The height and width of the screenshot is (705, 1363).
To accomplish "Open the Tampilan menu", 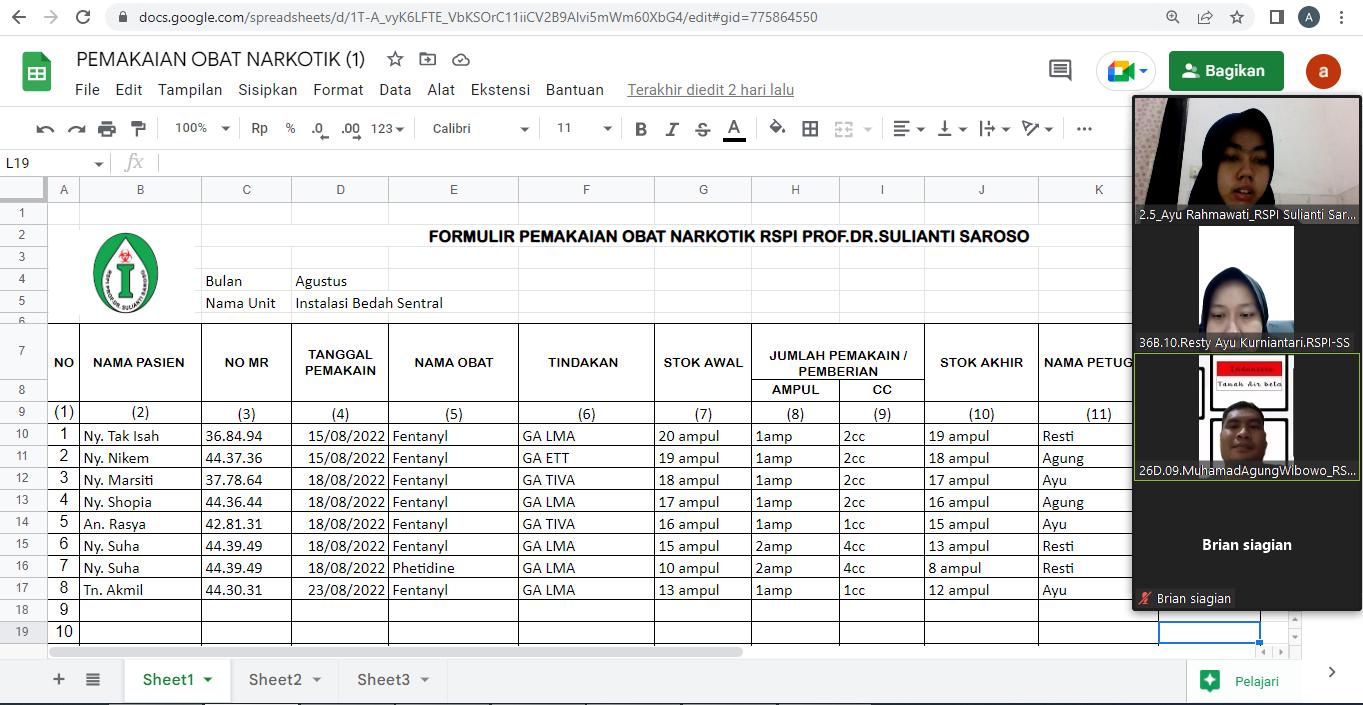I will [190, 89].
